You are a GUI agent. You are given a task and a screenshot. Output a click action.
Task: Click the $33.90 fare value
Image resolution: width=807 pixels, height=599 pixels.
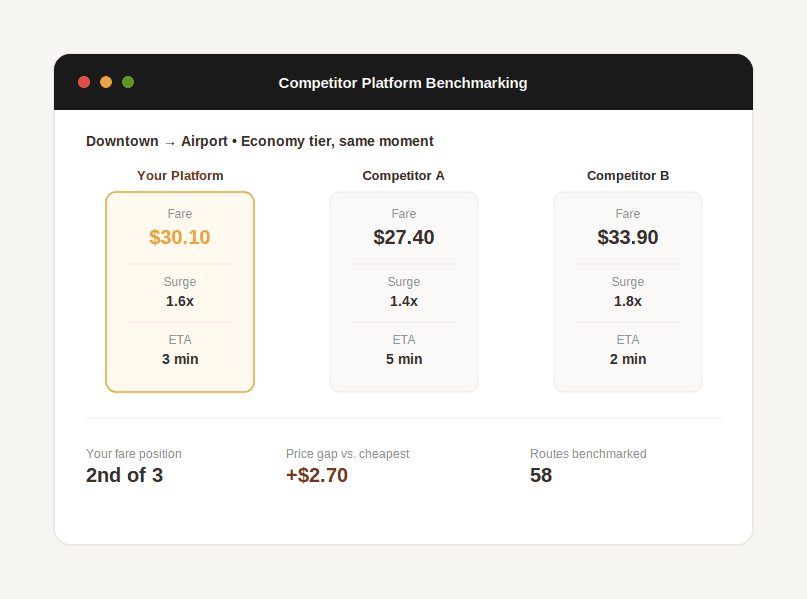pos(628,237)
